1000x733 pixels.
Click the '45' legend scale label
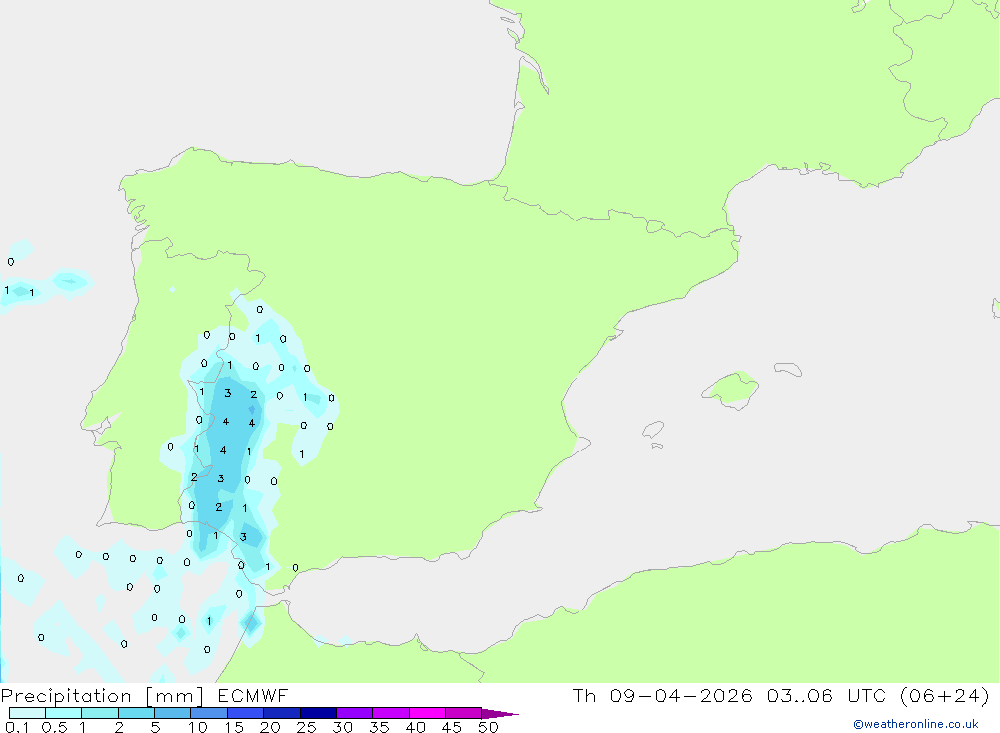452,727
